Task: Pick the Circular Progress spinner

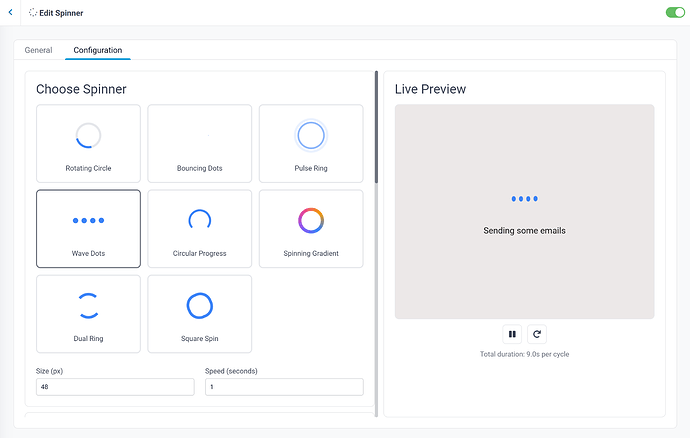Action: click(x=199, y=228)
